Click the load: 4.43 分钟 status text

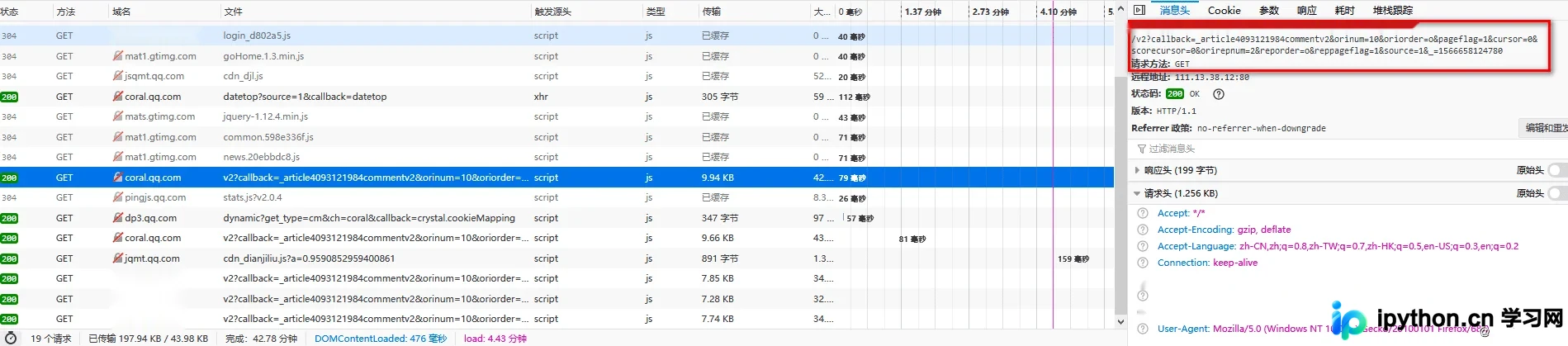[x=495, y=339]
